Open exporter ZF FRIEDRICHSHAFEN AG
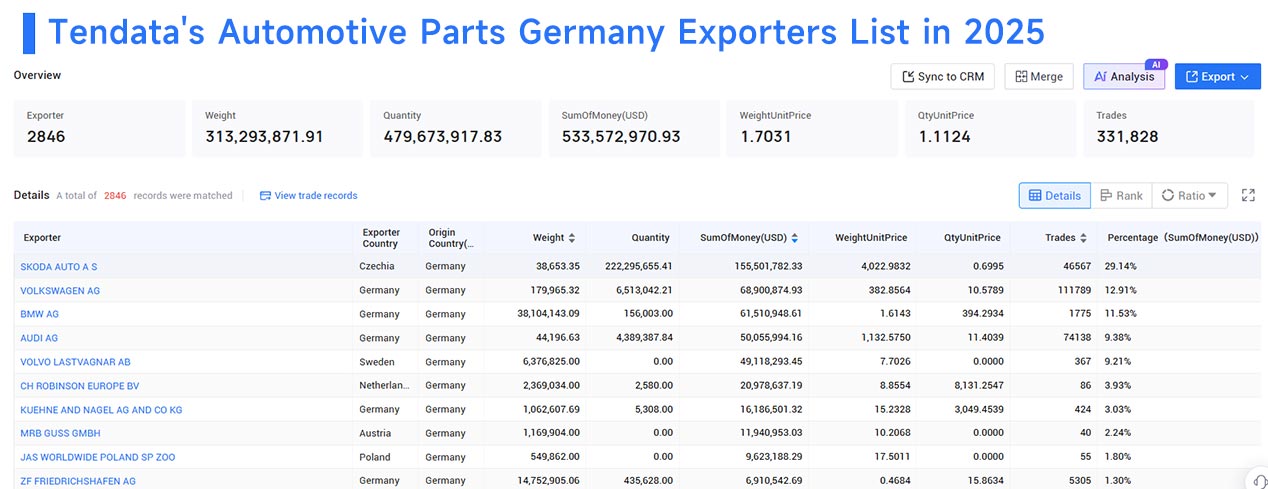 (x=78, y=481)
